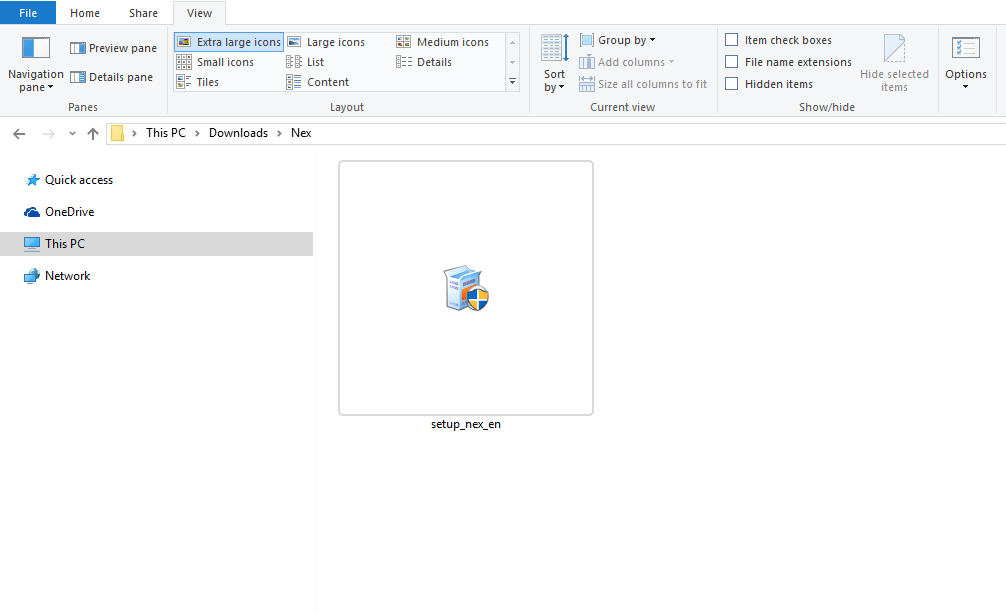Open the Group by dropdown
The height and width of the screenshot is (614, 1006).
click(617, 39)
